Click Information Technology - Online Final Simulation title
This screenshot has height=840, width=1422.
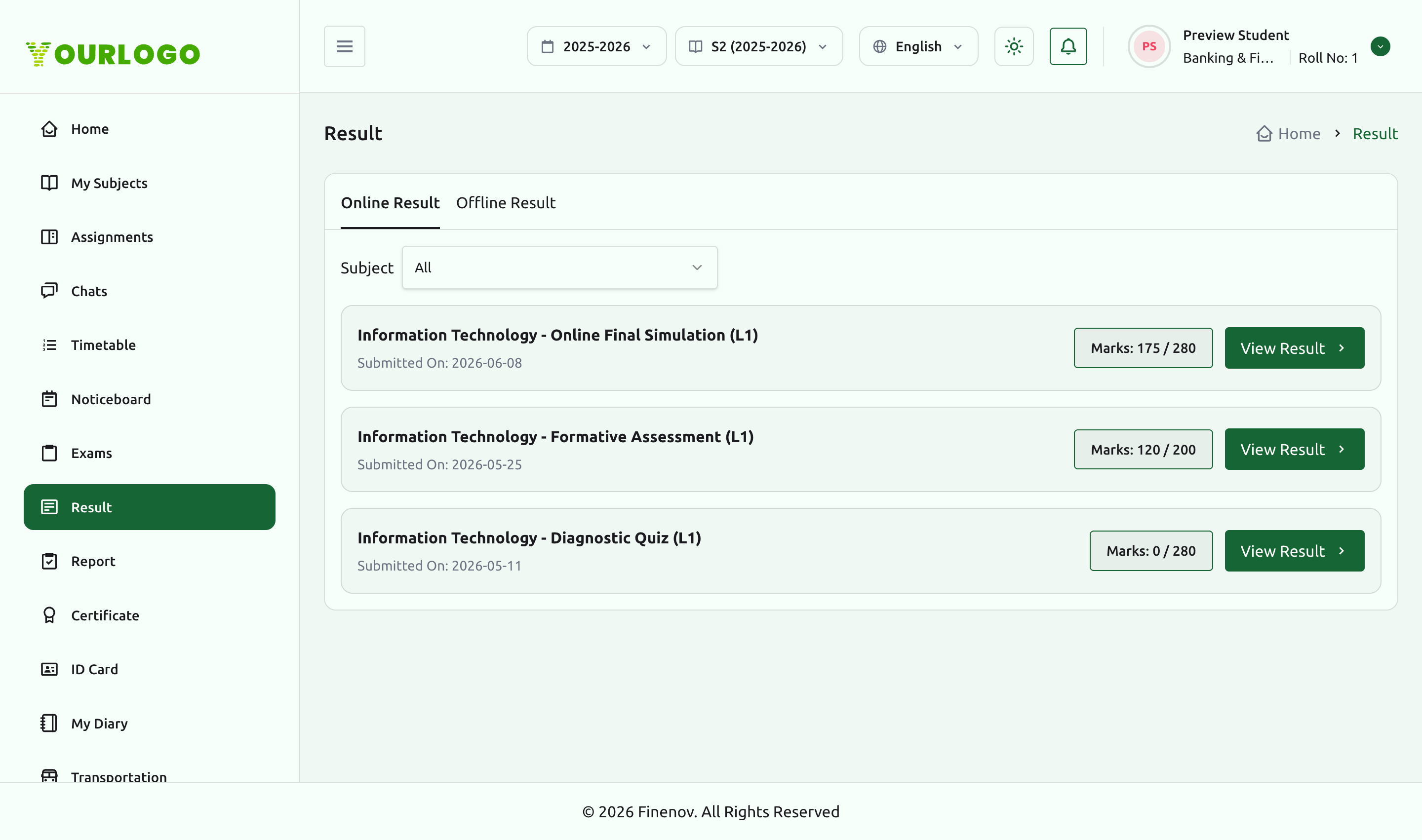coord(557,335)
